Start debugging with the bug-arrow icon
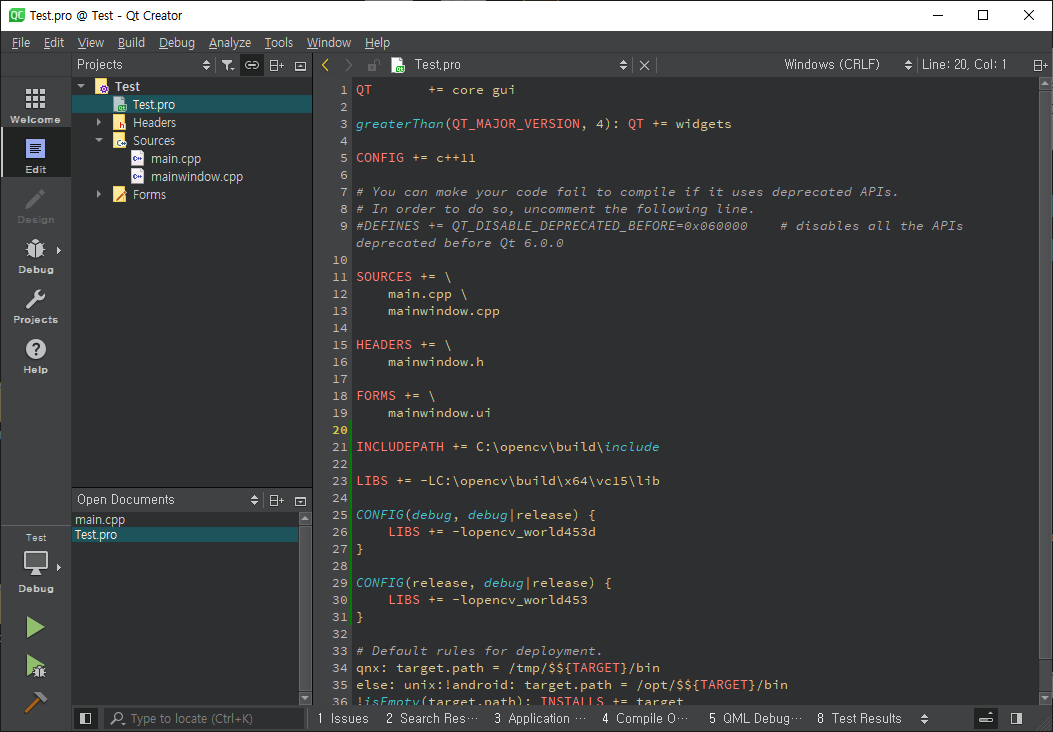Screen dimensions: 1053x732 35,666
